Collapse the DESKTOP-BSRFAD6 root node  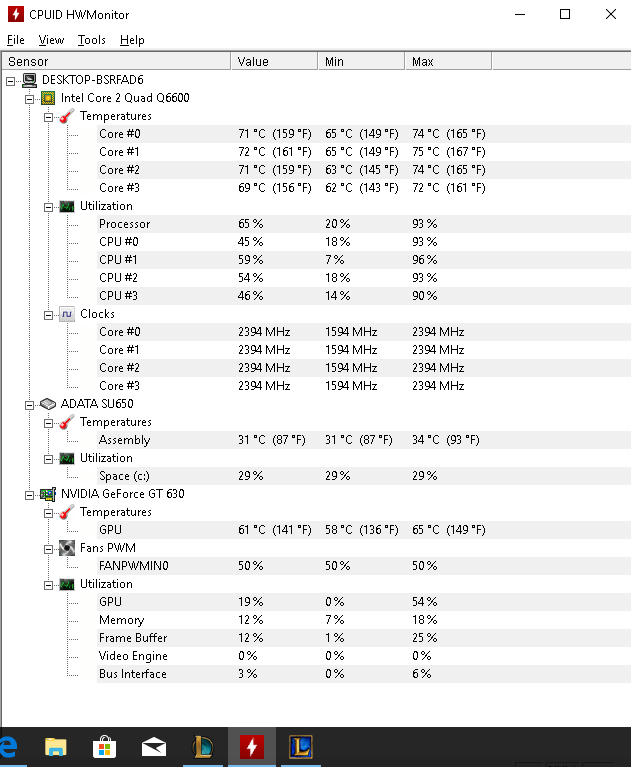coord(10,81)
